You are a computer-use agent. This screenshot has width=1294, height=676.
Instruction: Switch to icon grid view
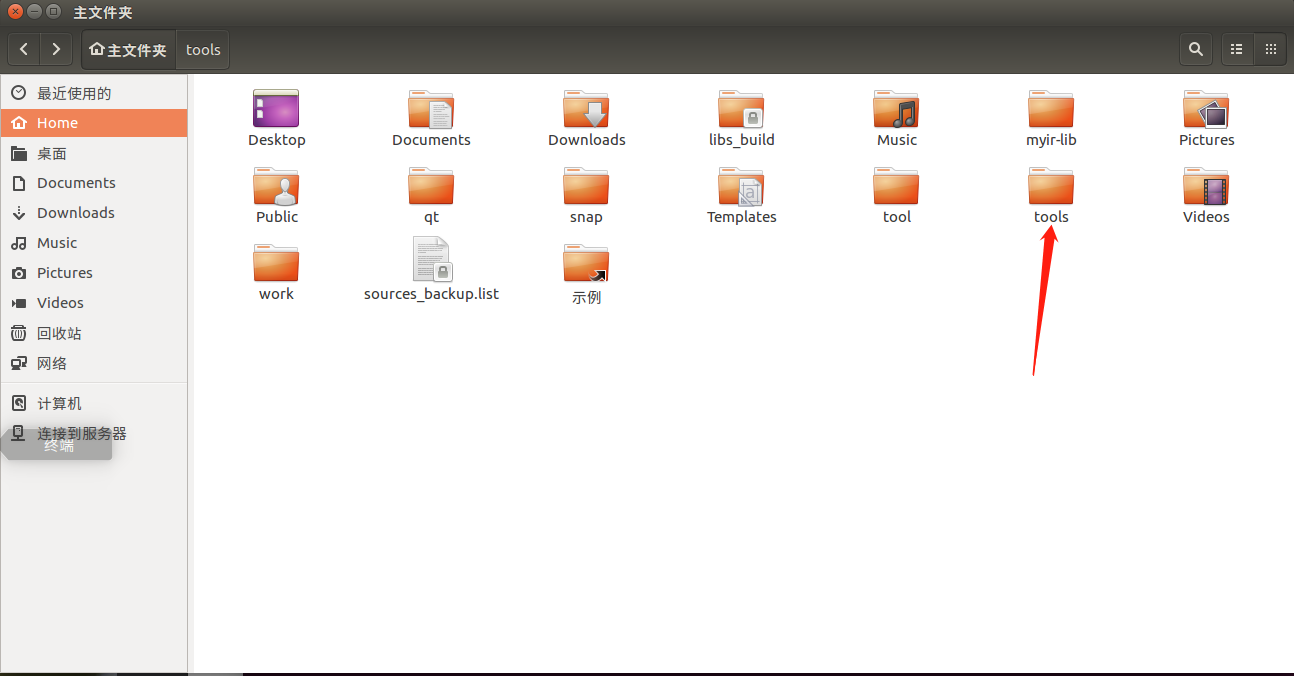1270,49
